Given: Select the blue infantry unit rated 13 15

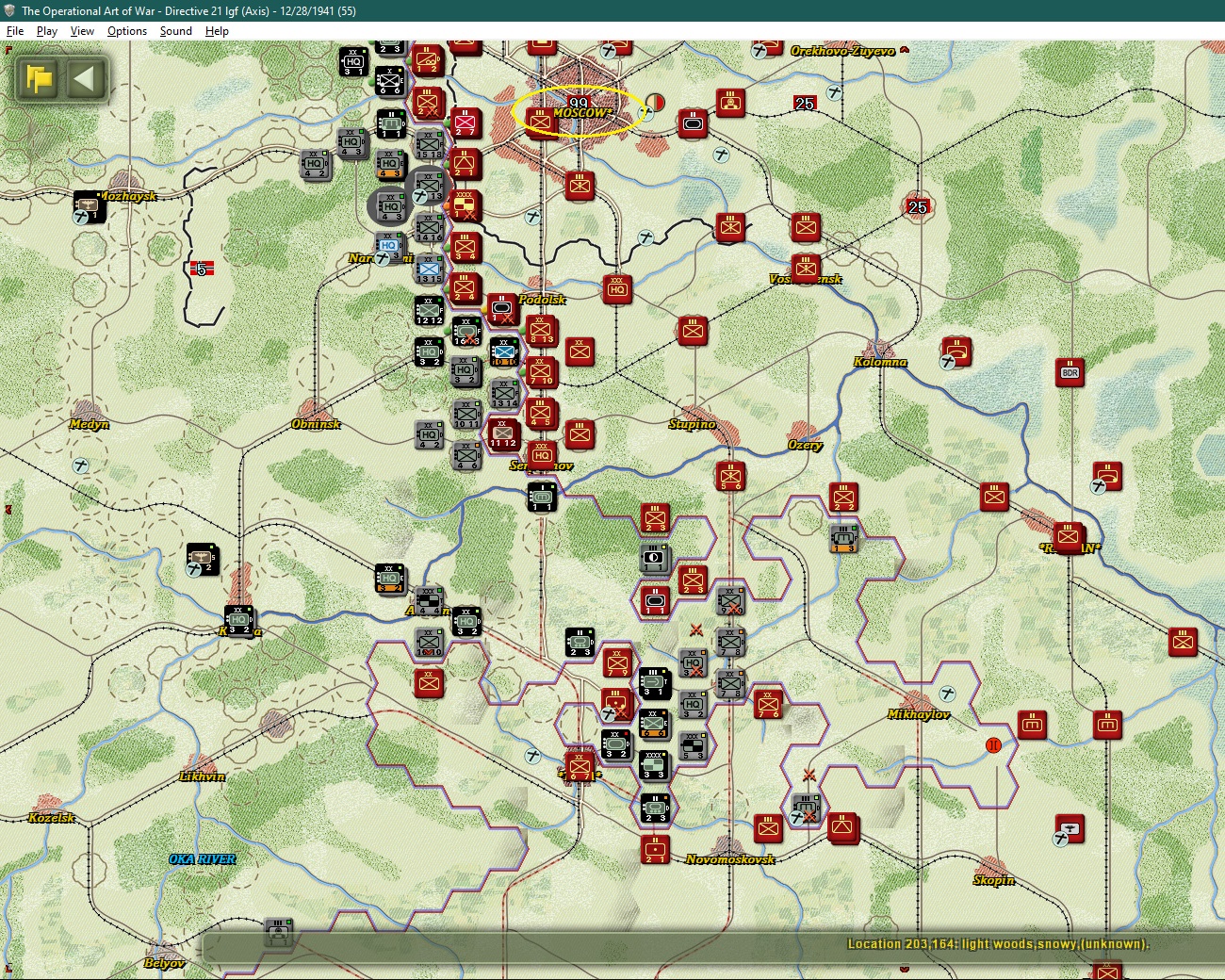Looking at the screenshot, I should [x=429, y=269].
